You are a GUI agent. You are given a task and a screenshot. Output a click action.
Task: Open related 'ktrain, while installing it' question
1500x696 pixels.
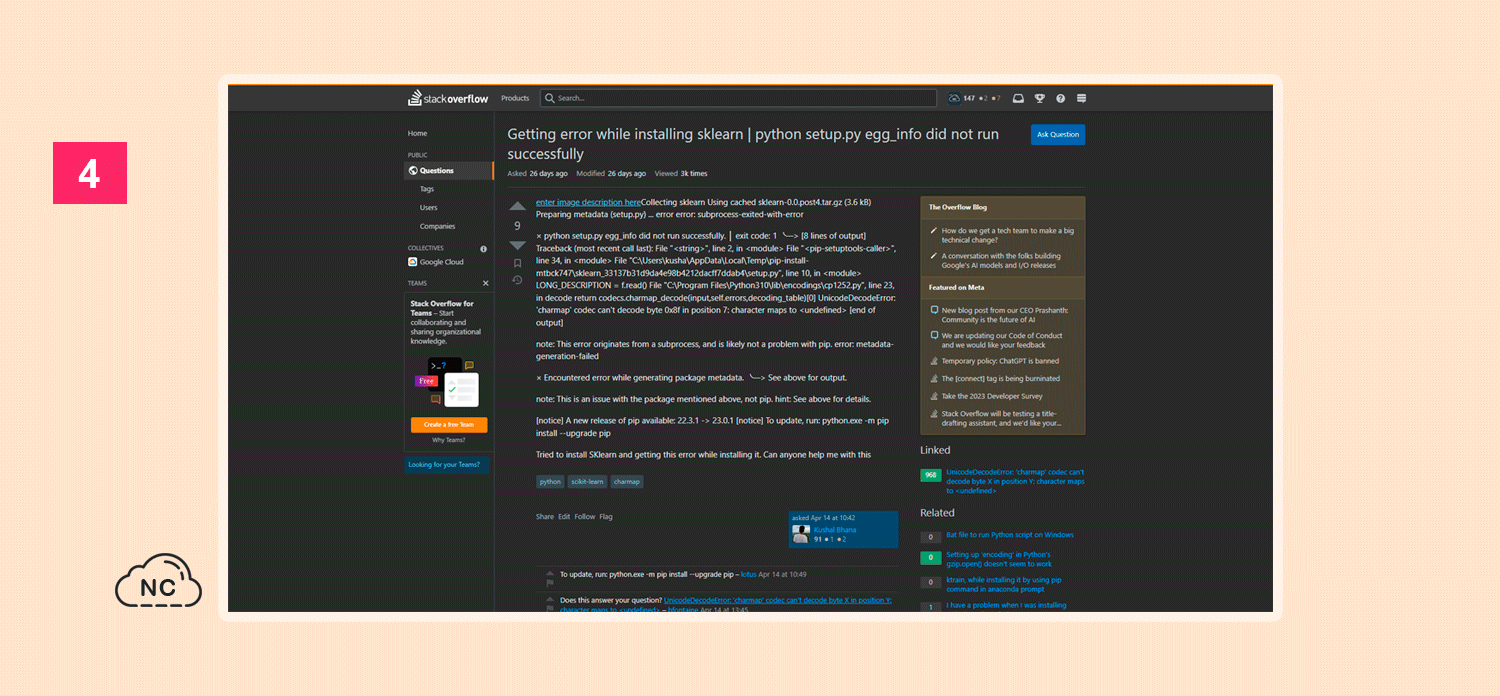[x=1004, y=584]
